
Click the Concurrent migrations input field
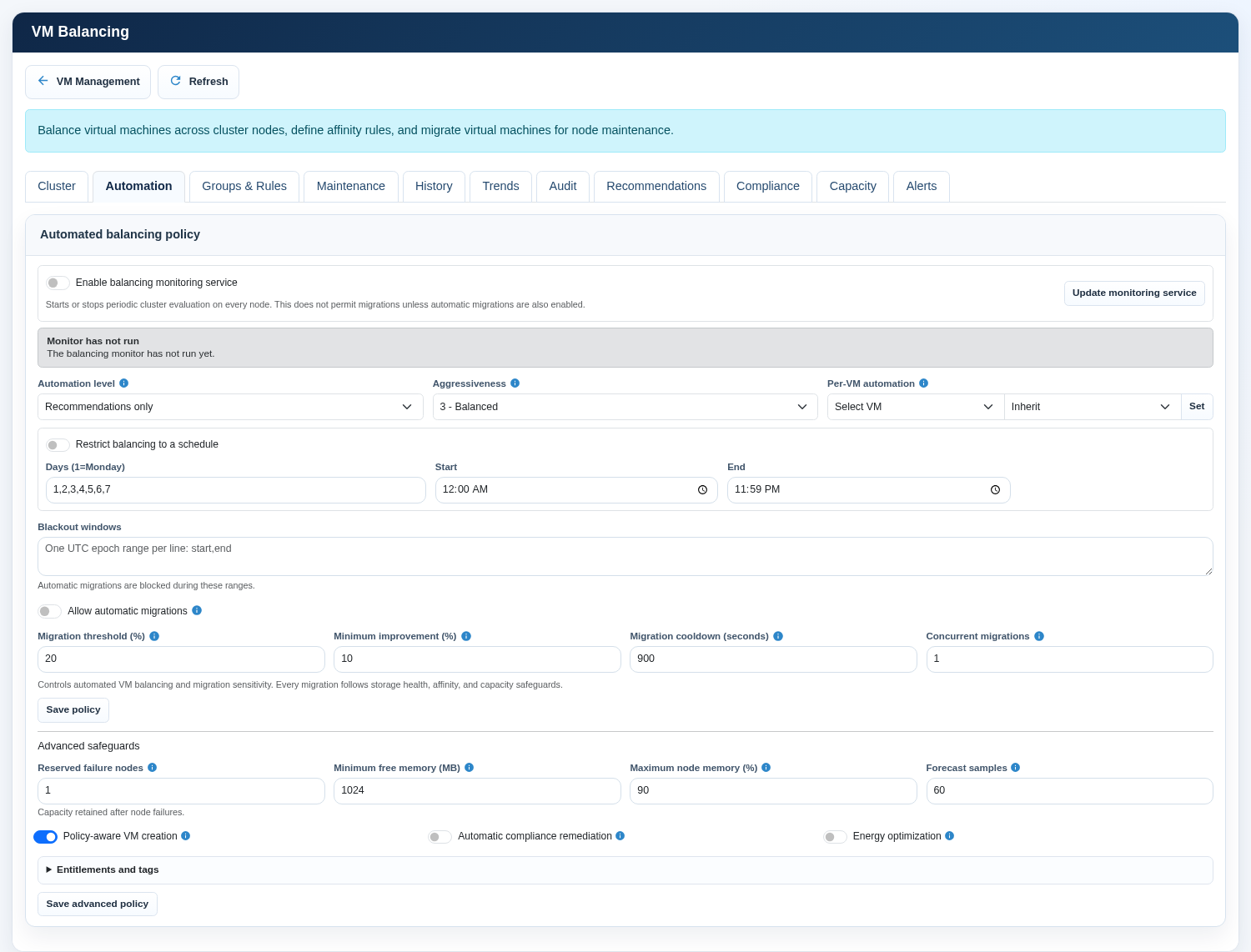pos(1070,659)
